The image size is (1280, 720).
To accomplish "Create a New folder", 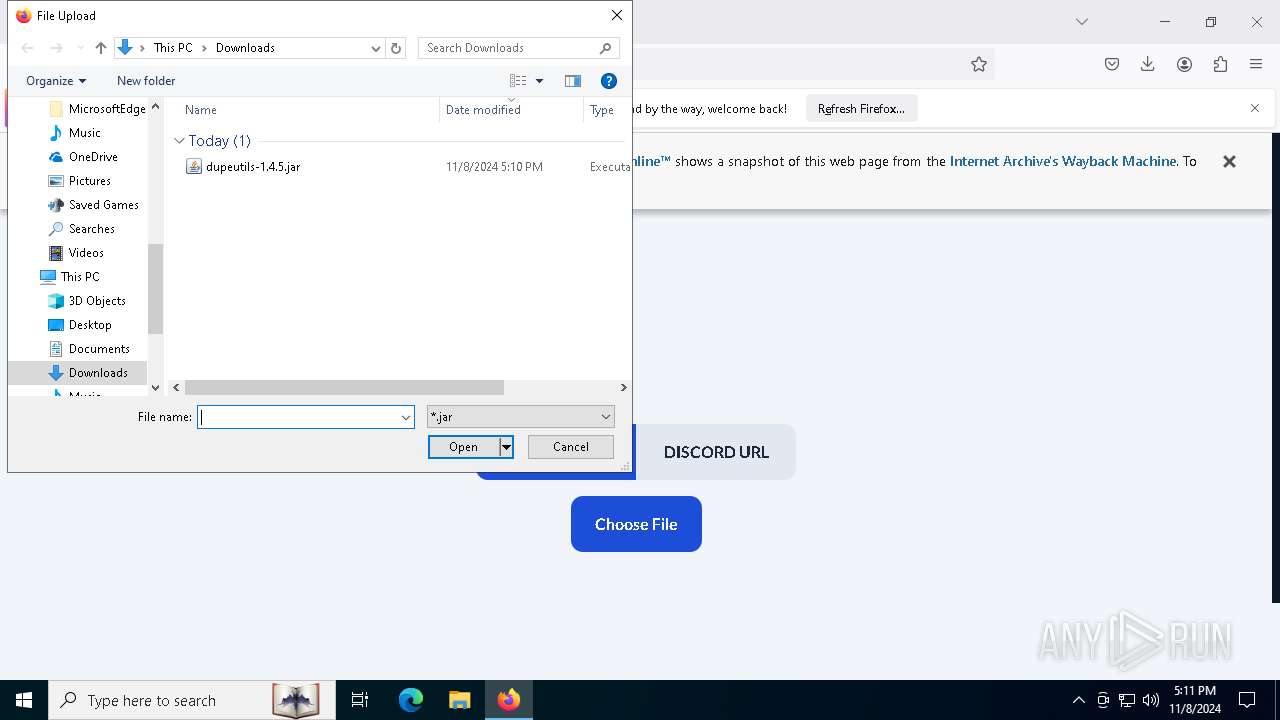I will (146, 81).
